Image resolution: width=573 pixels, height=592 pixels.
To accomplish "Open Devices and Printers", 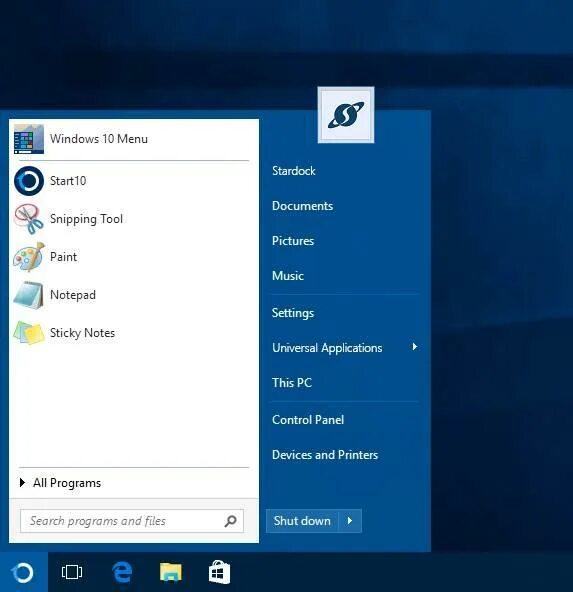I will click(325, 455).
